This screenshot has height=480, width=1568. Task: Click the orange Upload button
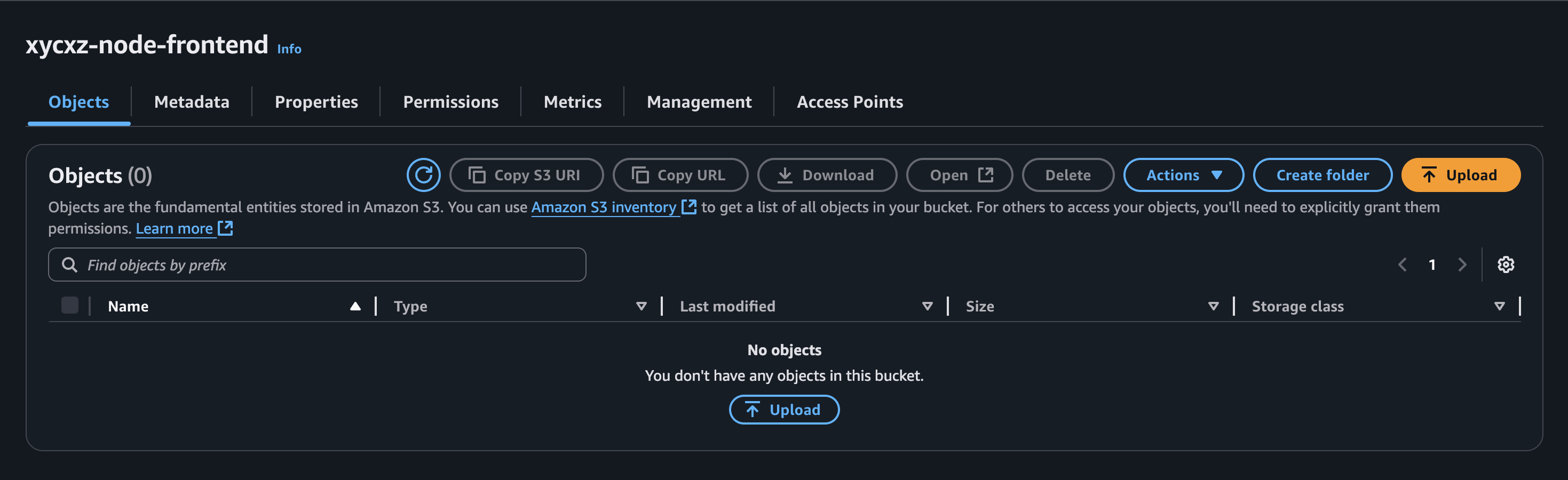pos(1460,175)
